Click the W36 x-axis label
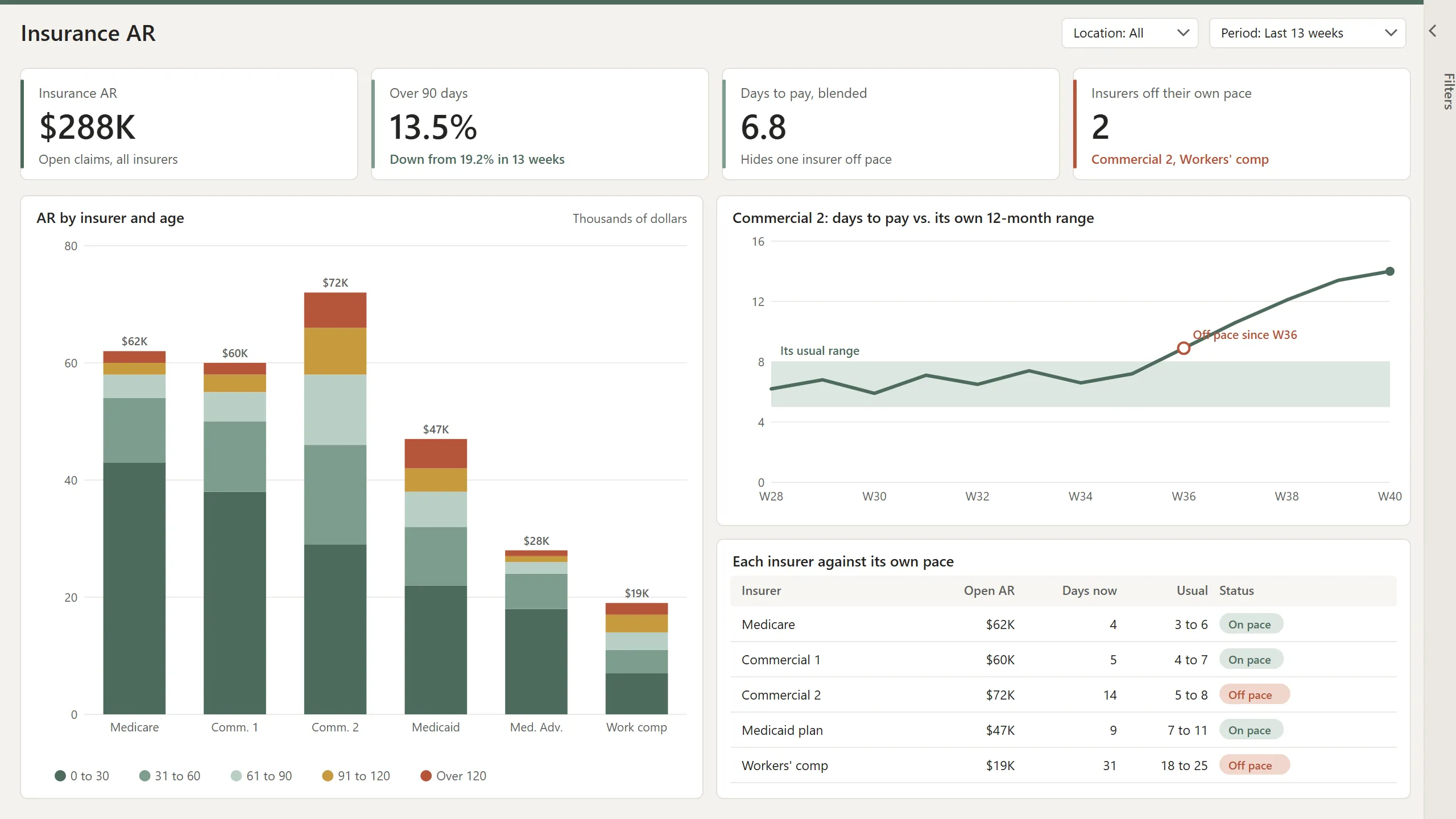The height and width of the screenshot is (819, 1456). [1184, 496]
